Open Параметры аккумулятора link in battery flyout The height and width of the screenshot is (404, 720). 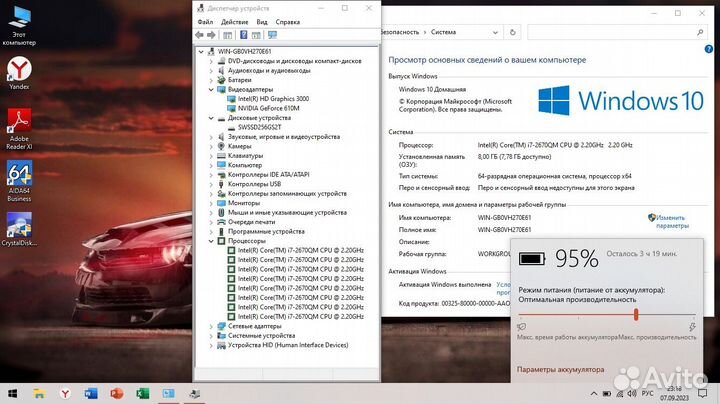tap(560, 370)
